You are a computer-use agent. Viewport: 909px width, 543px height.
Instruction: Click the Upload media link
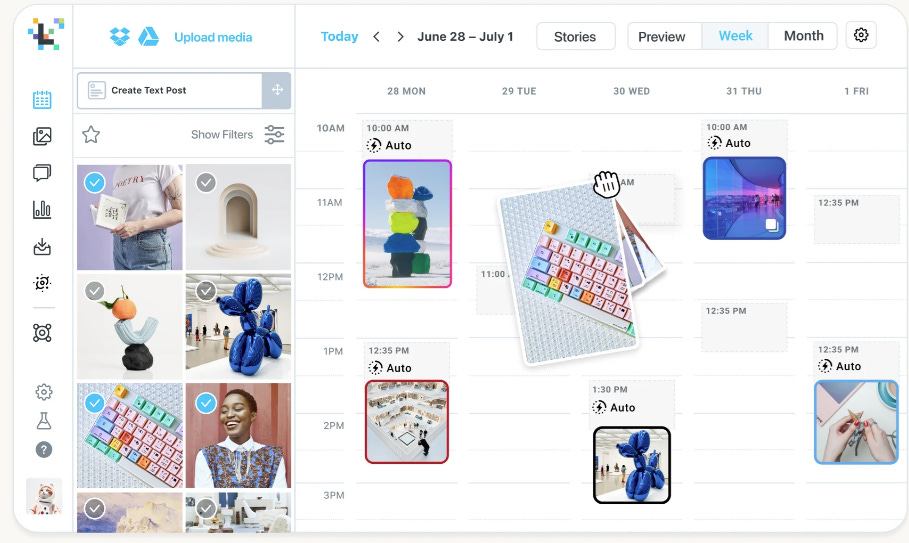[213, 37]
